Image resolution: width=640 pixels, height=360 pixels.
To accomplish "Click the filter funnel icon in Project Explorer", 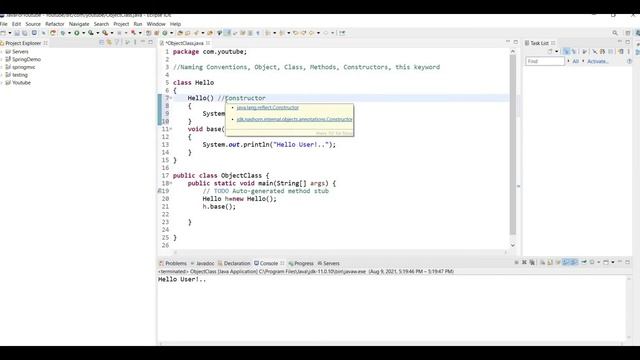I will [117, 42].
